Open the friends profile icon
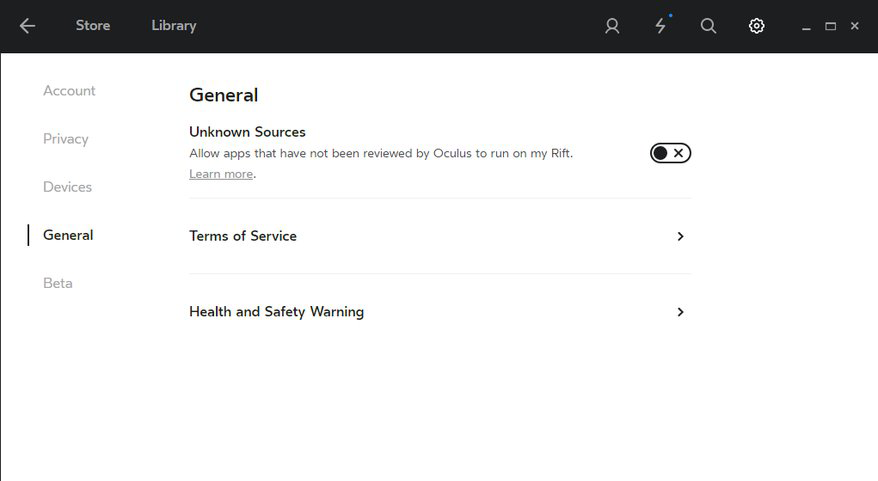878x481 pixels. 612,26
